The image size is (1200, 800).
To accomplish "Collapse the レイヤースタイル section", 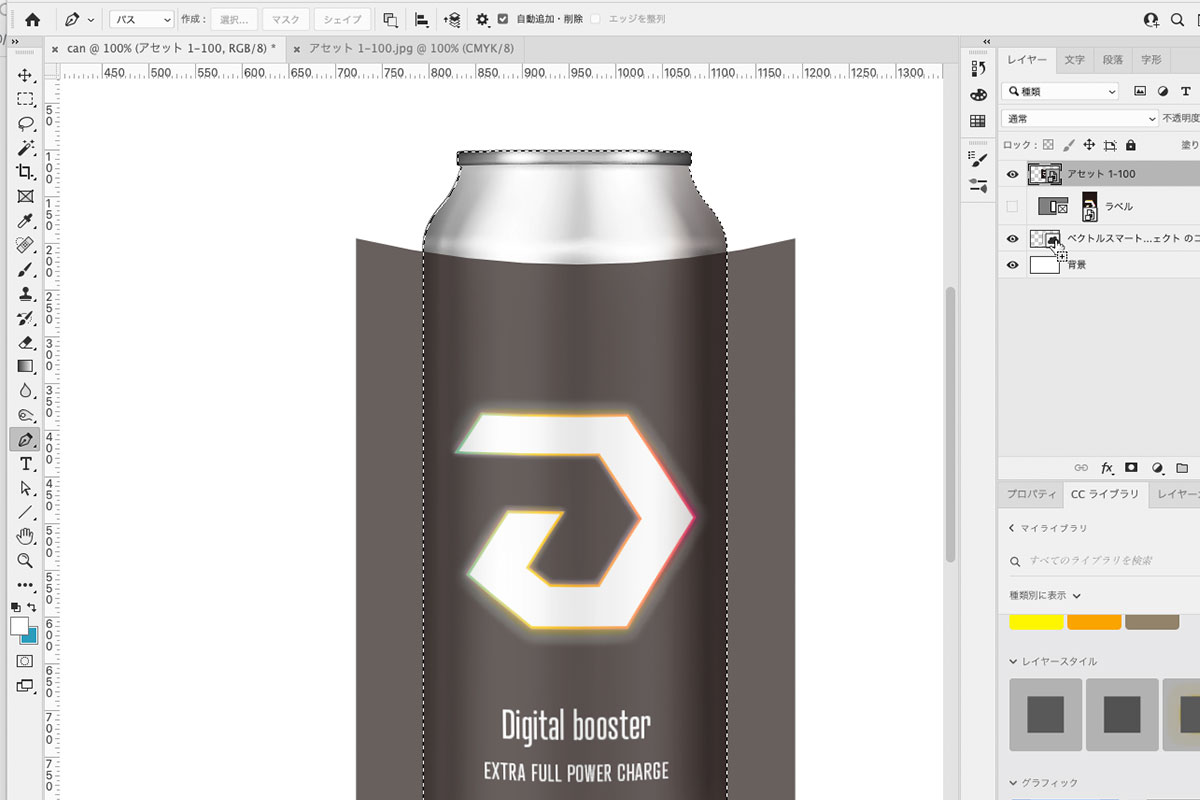I will click(1014, 662).
